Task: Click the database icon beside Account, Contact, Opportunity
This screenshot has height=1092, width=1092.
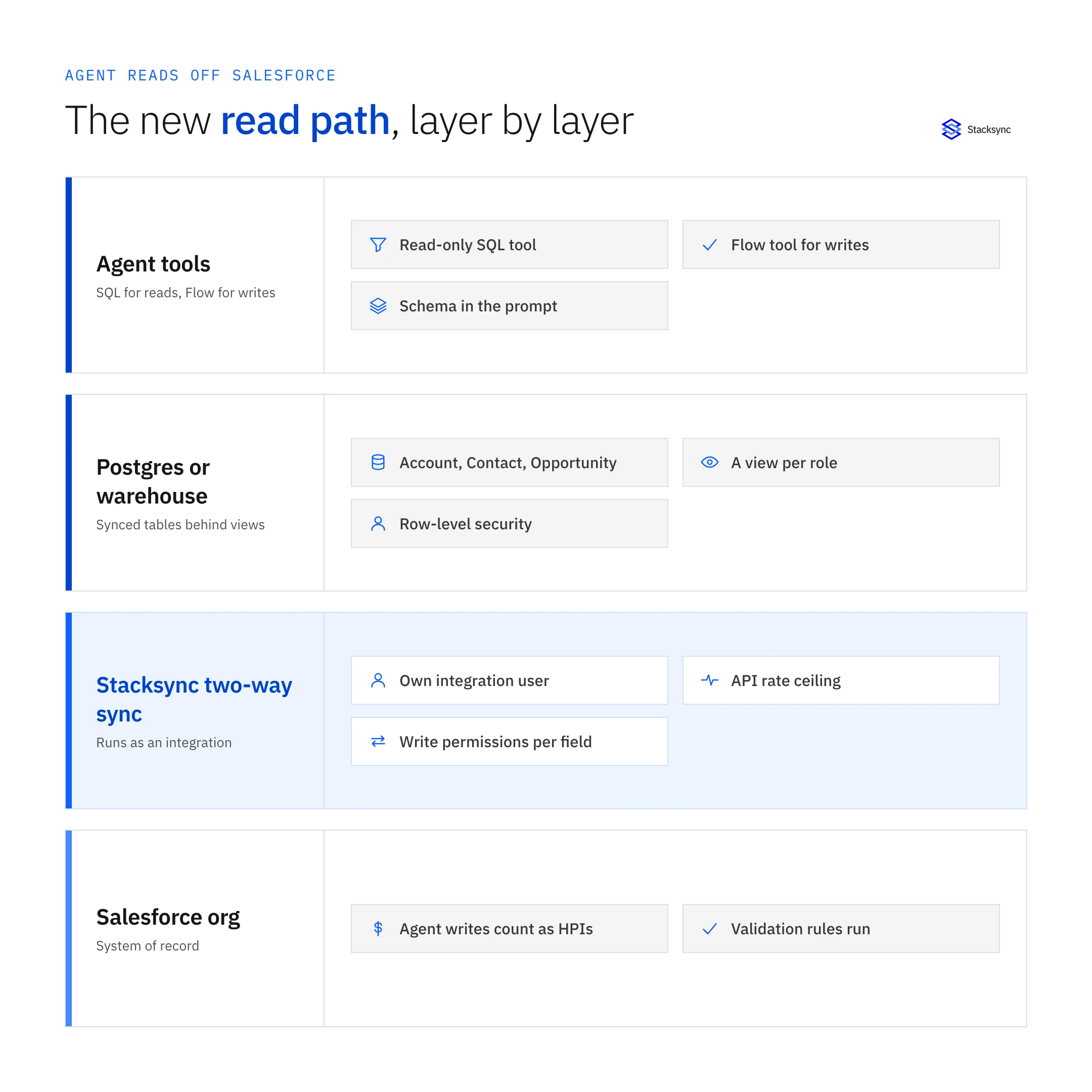Action: (378, 463)
